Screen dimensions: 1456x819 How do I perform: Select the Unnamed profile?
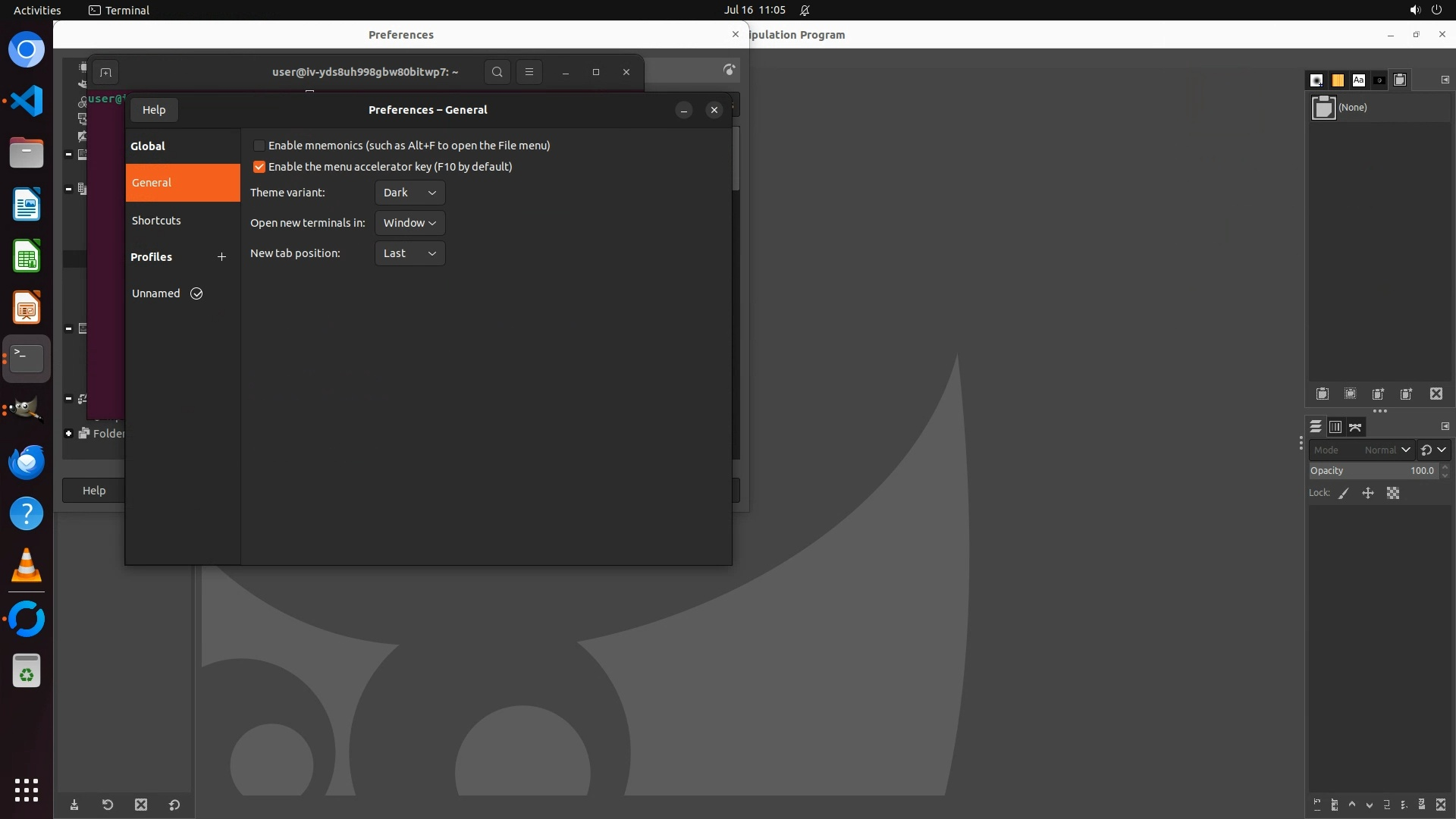tap(156, 293)
